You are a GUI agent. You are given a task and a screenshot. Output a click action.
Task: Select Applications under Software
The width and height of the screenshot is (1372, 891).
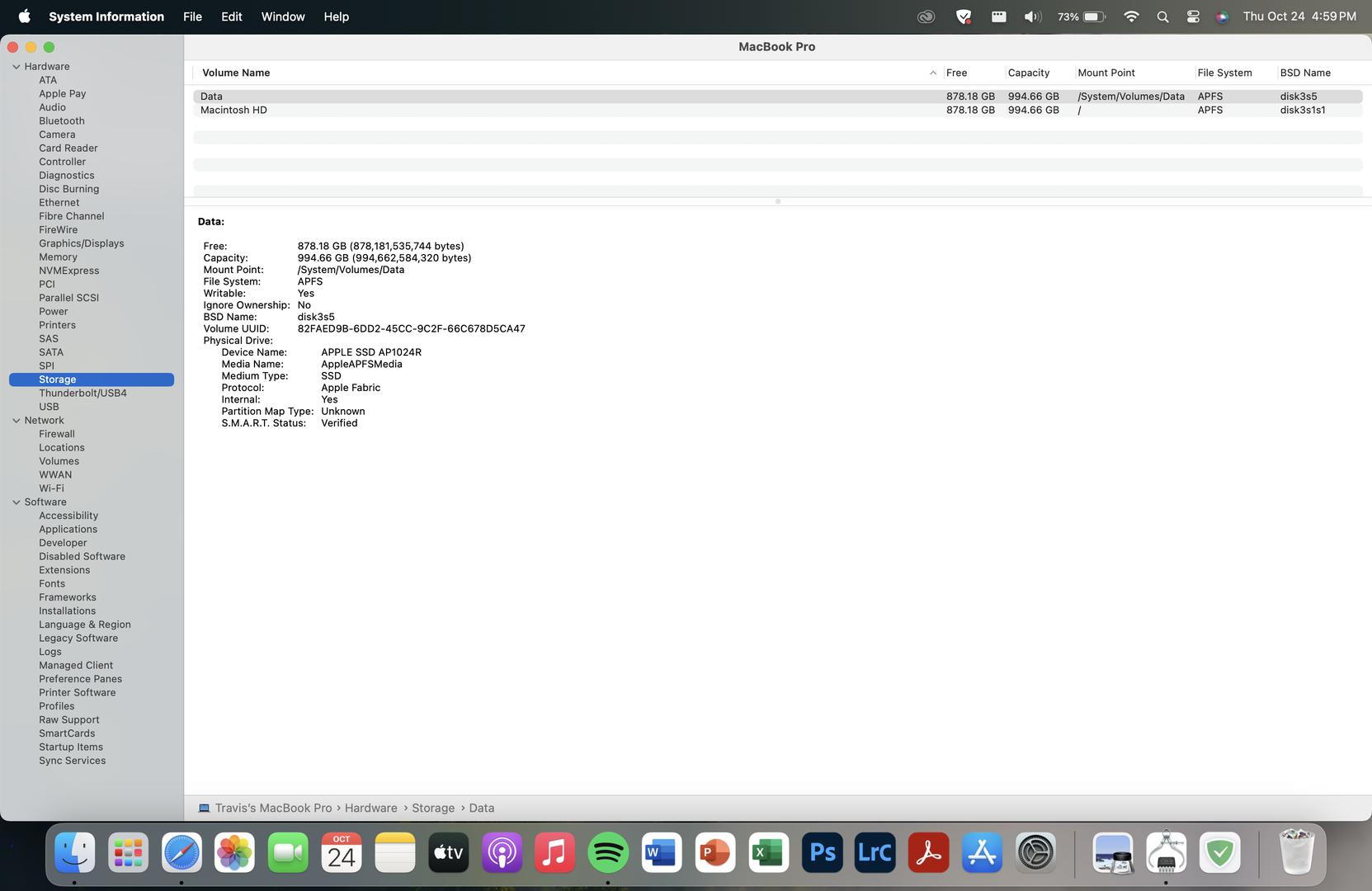68,530
